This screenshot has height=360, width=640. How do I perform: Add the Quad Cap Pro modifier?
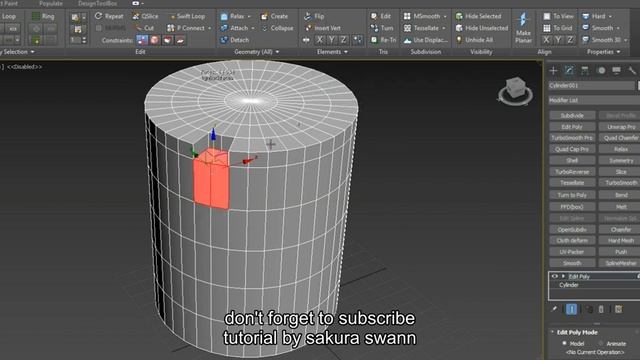[572, 149]
